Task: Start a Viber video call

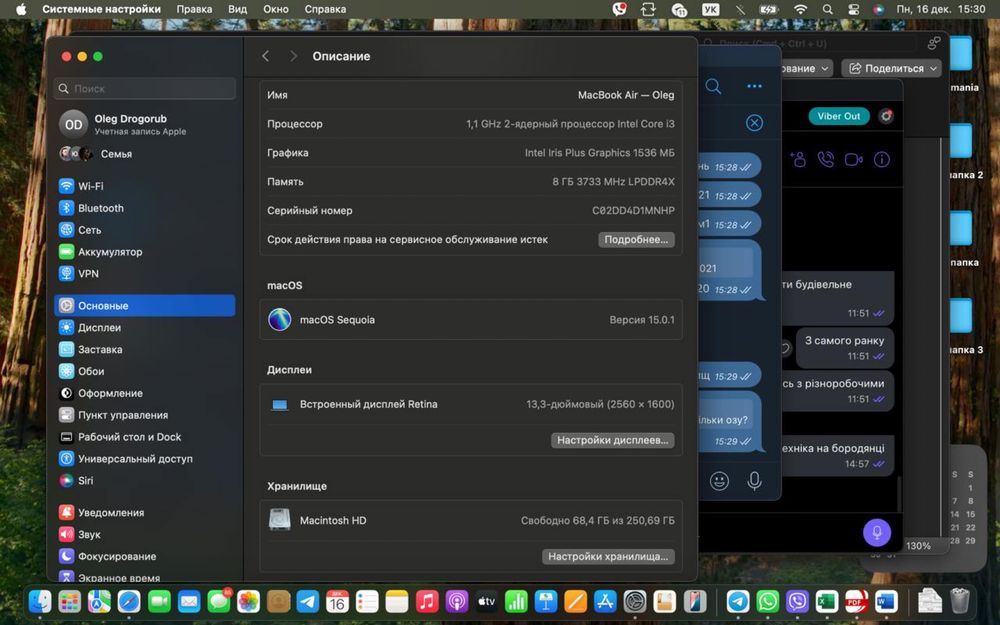Action: [x=853, y=159]
